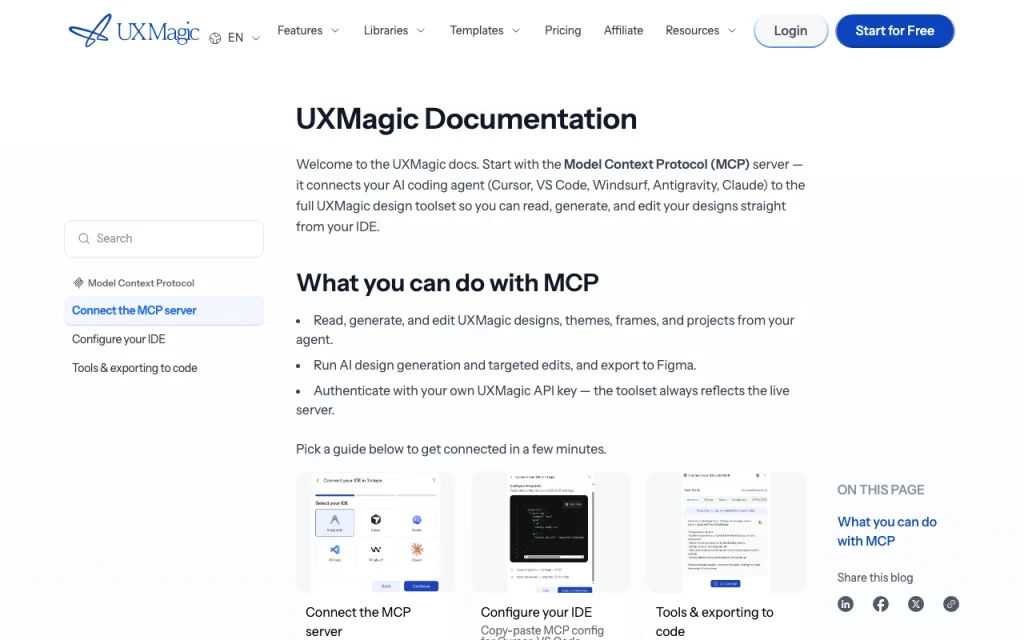This screenshot has height=640, width=1024.
Task: Copy the page link icon
Action: pyautogui.click(x=951, y=604)
